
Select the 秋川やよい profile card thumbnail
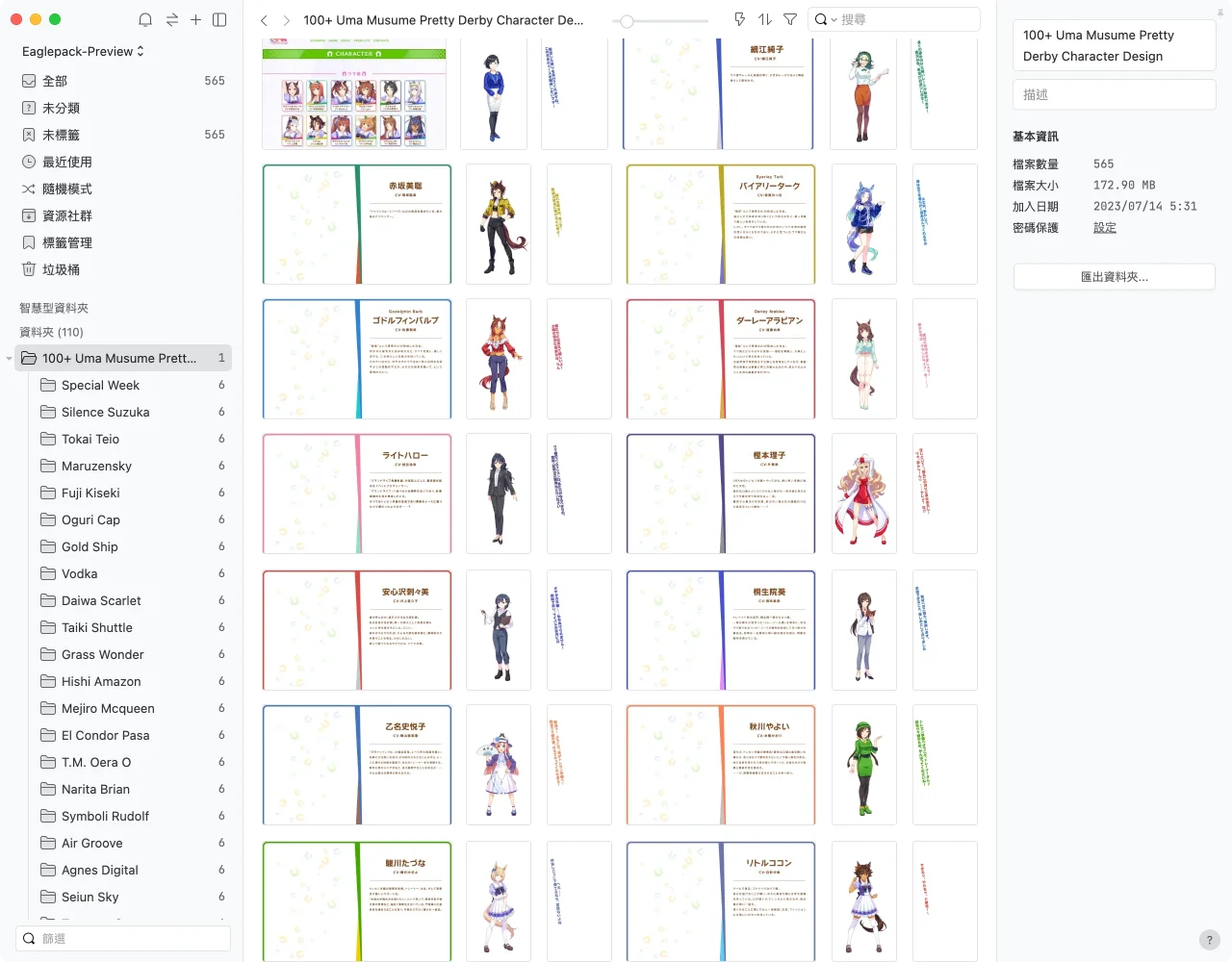[721, 765]
